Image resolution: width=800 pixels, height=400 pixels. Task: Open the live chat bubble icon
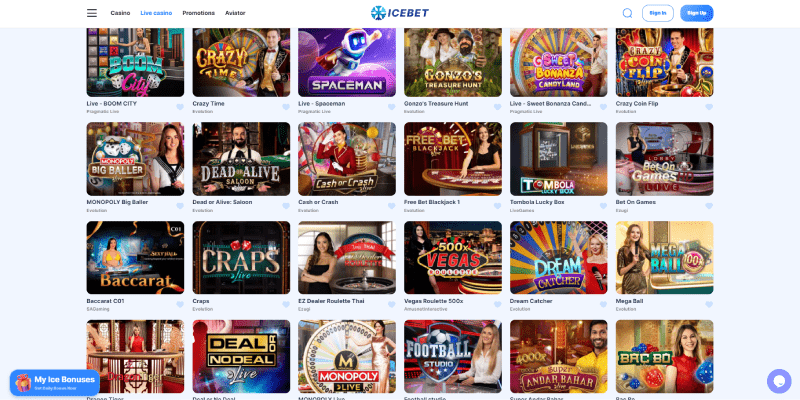click(779, 381)
